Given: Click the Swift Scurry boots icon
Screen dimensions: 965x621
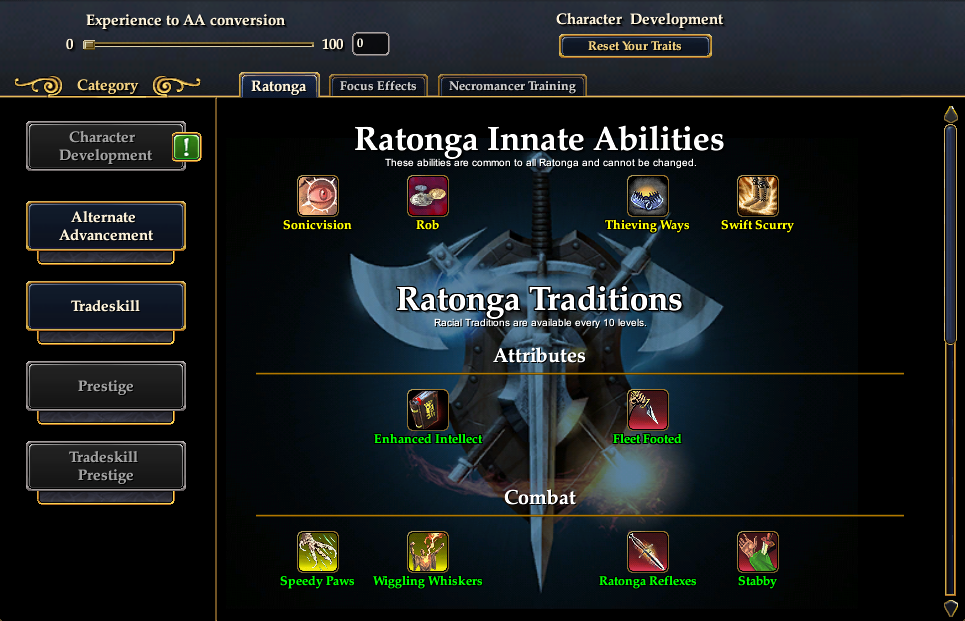Looking at the screenshot, I should [x=758, y=196].
